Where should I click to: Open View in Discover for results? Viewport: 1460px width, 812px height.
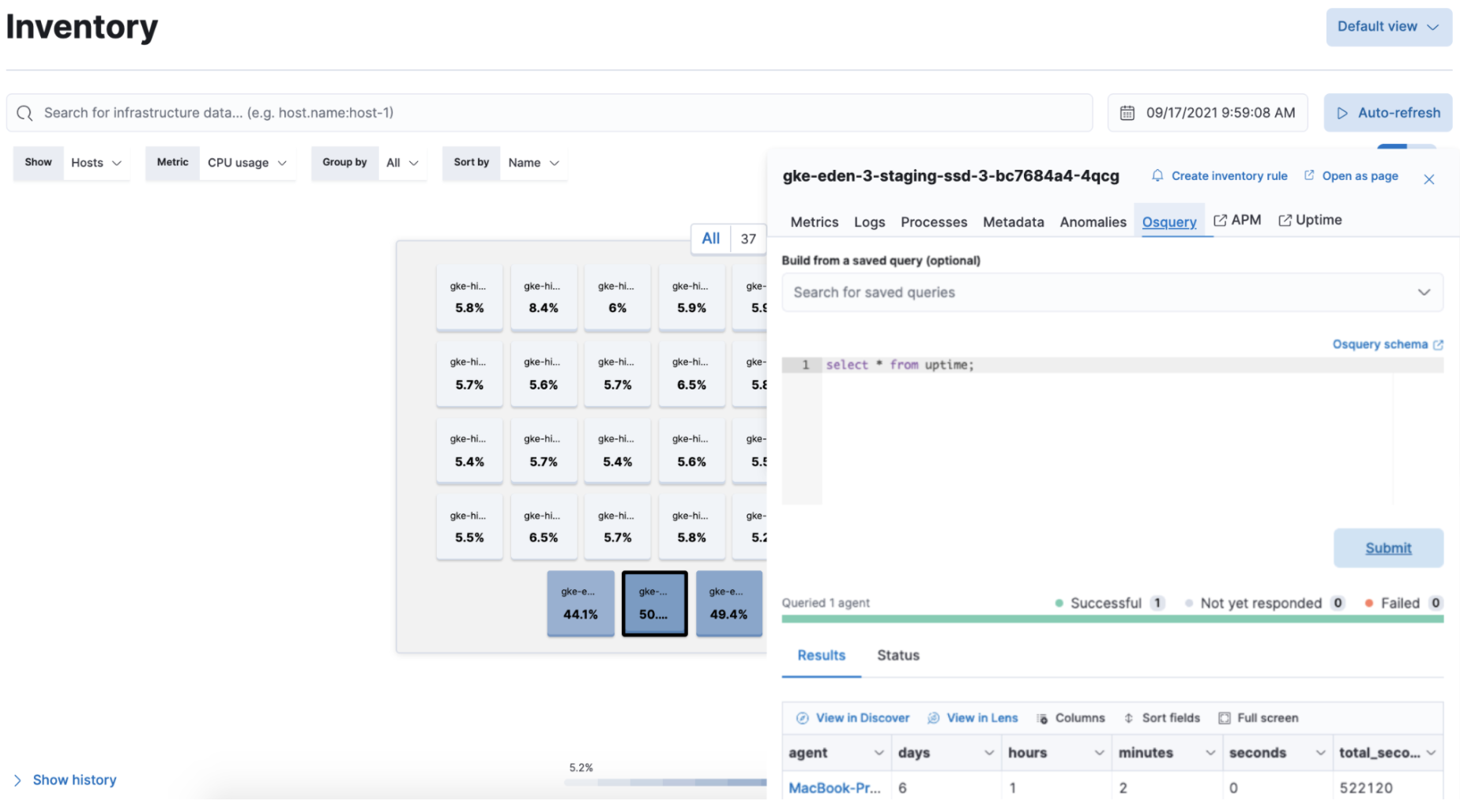[853, 718]
